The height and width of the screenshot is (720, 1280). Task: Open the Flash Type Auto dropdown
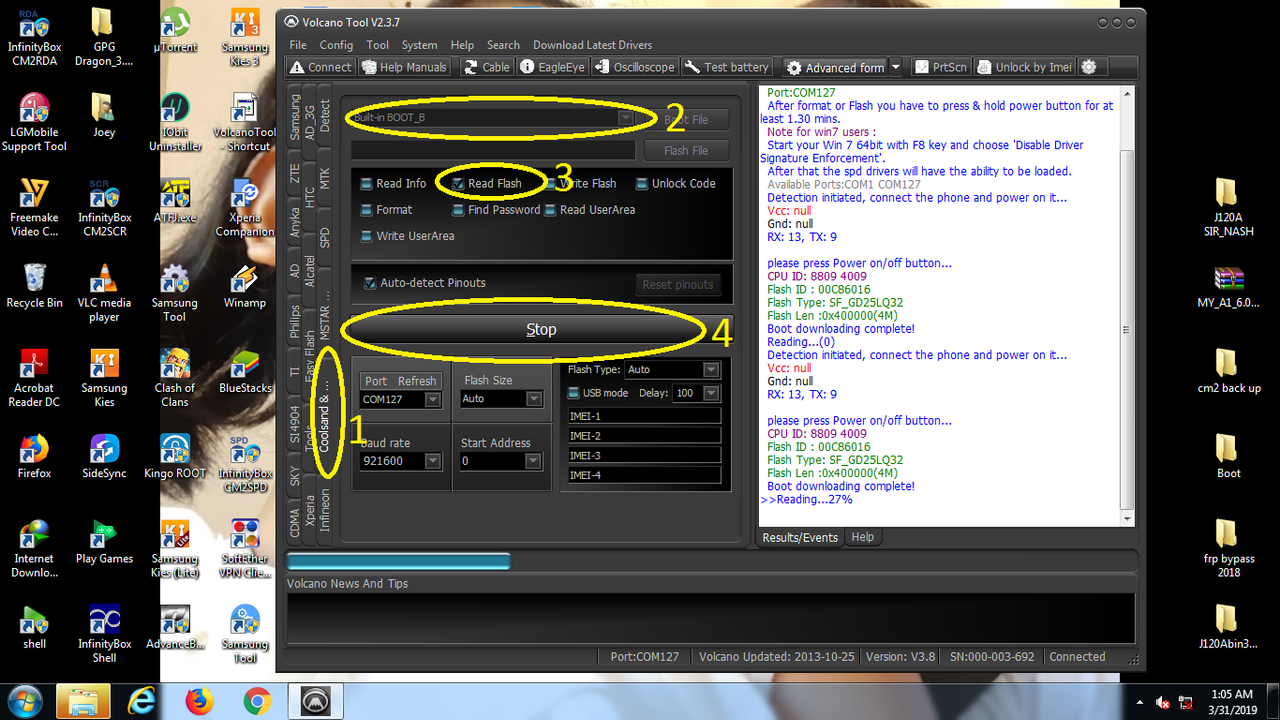pyautogui.click(x=710, y=370)
